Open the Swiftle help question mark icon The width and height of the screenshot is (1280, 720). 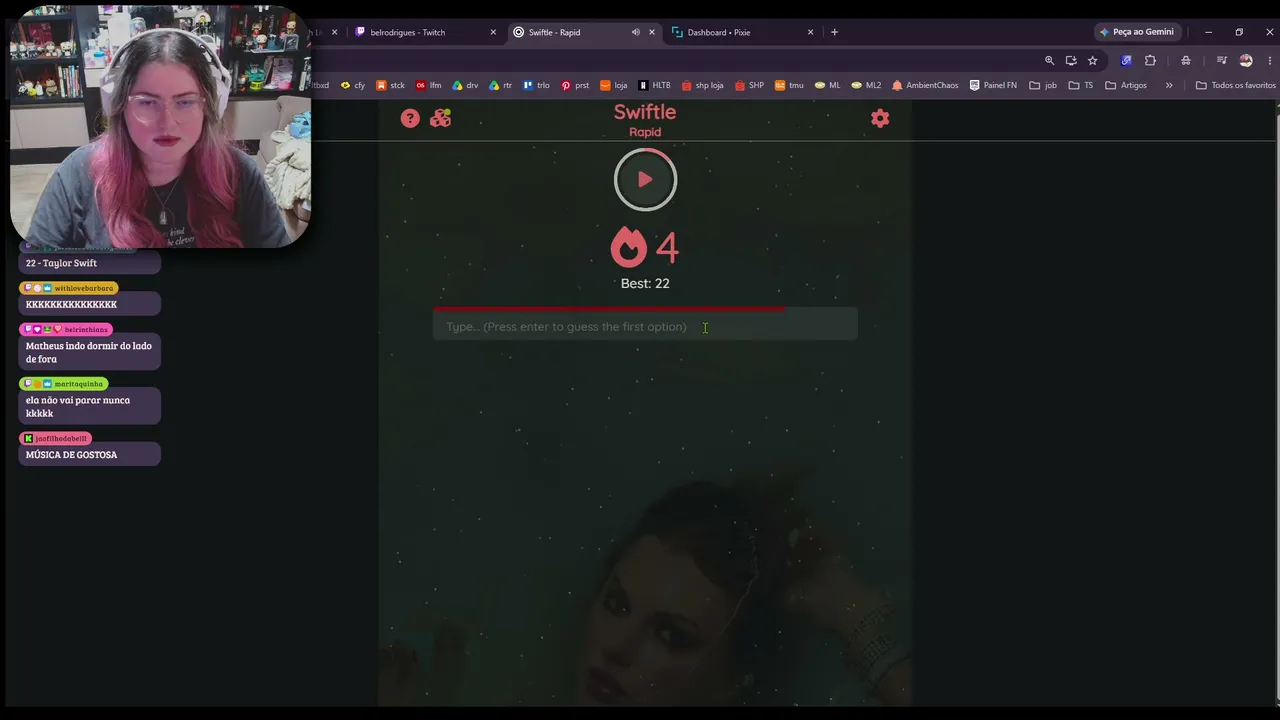pyautogui.click(x=410, y=118)
